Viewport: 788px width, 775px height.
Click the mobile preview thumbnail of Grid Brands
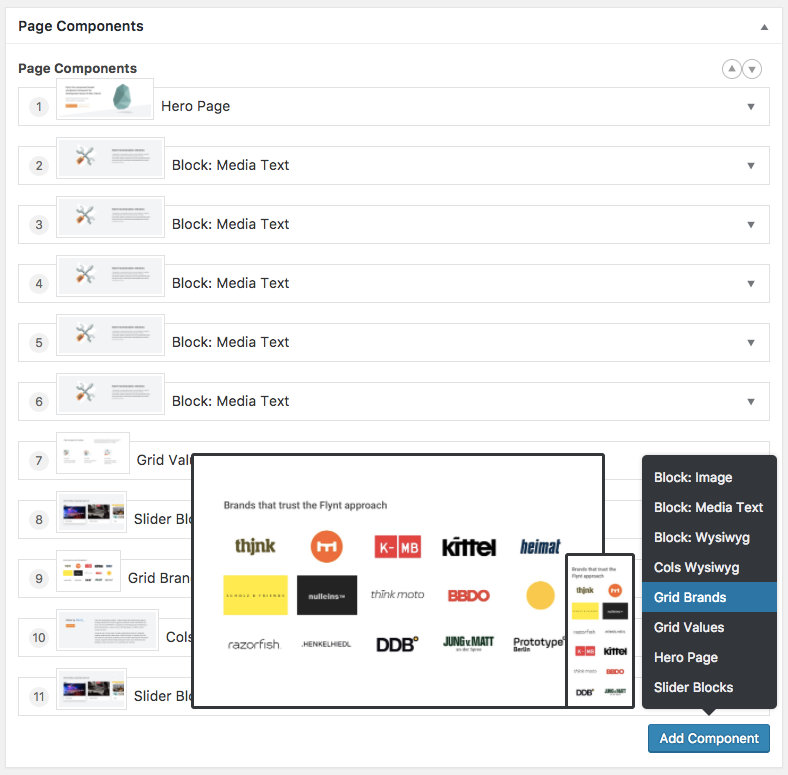tap(600, 631)
